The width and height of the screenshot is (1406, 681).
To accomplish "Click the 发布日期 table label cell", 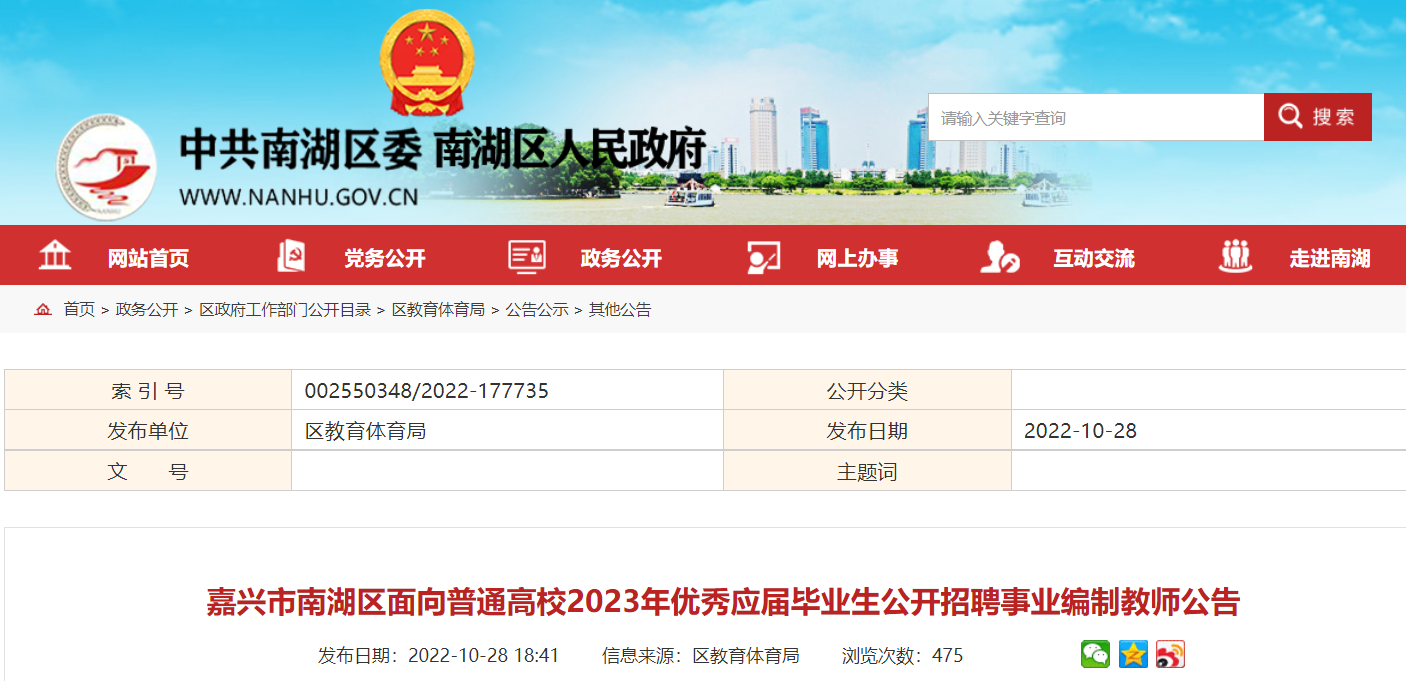I will 867,431.
